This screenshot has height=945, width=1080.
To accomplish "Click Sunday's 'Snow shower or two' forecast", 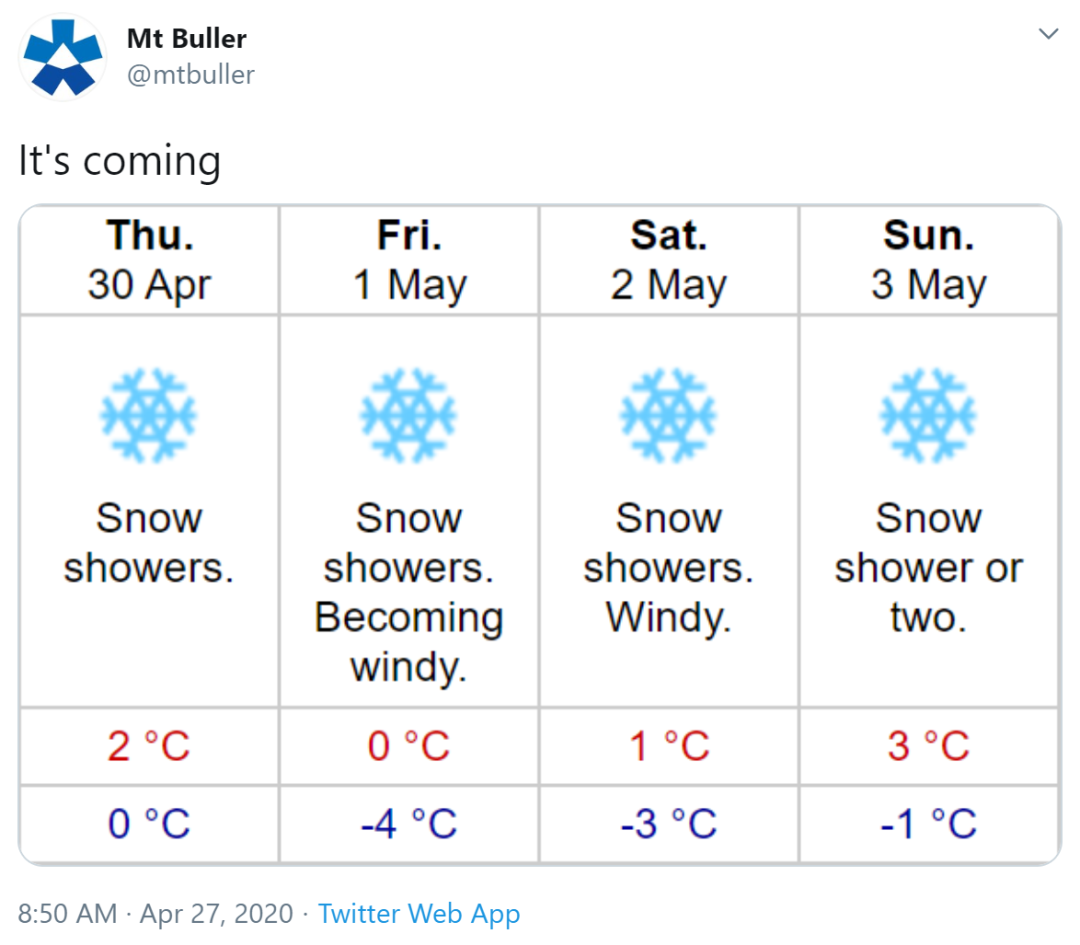I will point(928,567).
